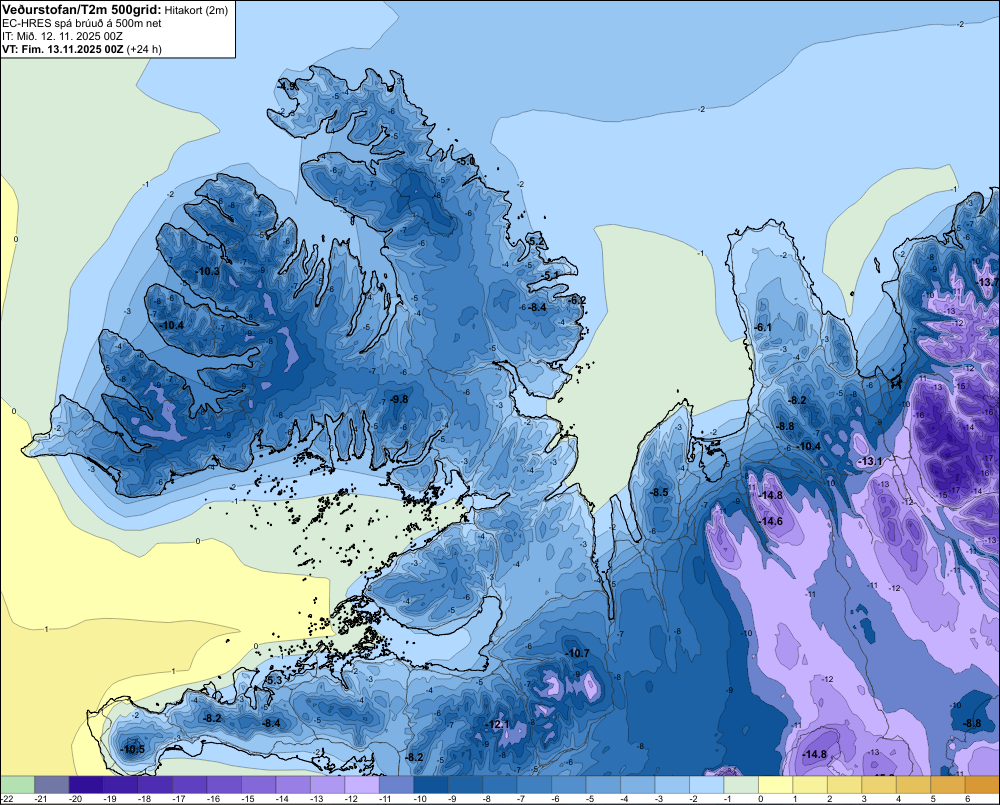Select the legend swatch between -6 and -5
This screenshot has height=805, width=1000.
pos(568,784)
